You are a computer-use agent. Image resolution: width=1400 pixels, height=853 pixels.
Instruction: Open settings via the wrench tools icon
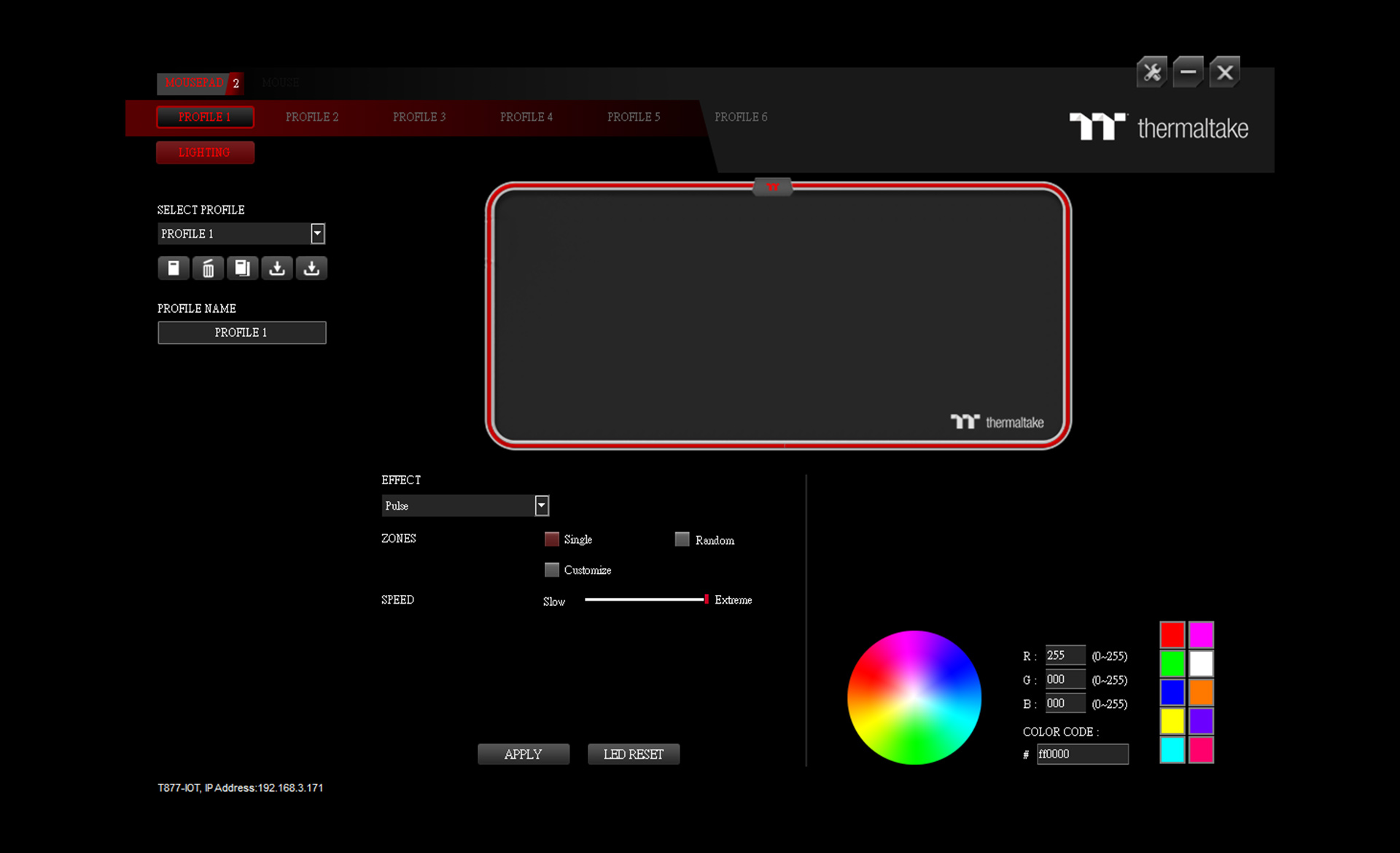tap(1152, 72)
